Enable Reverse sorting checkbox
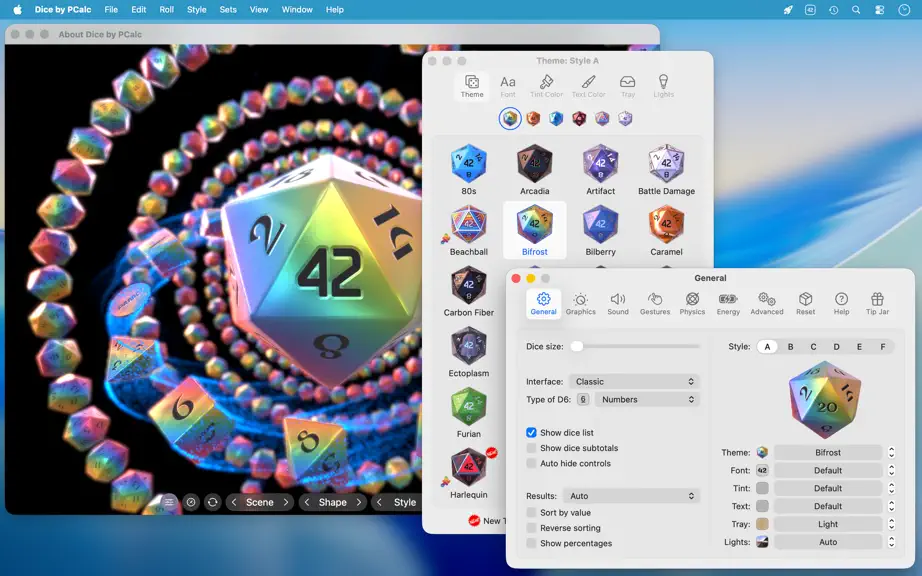Viewport: 922px width, 576px height. coord(531,528)
